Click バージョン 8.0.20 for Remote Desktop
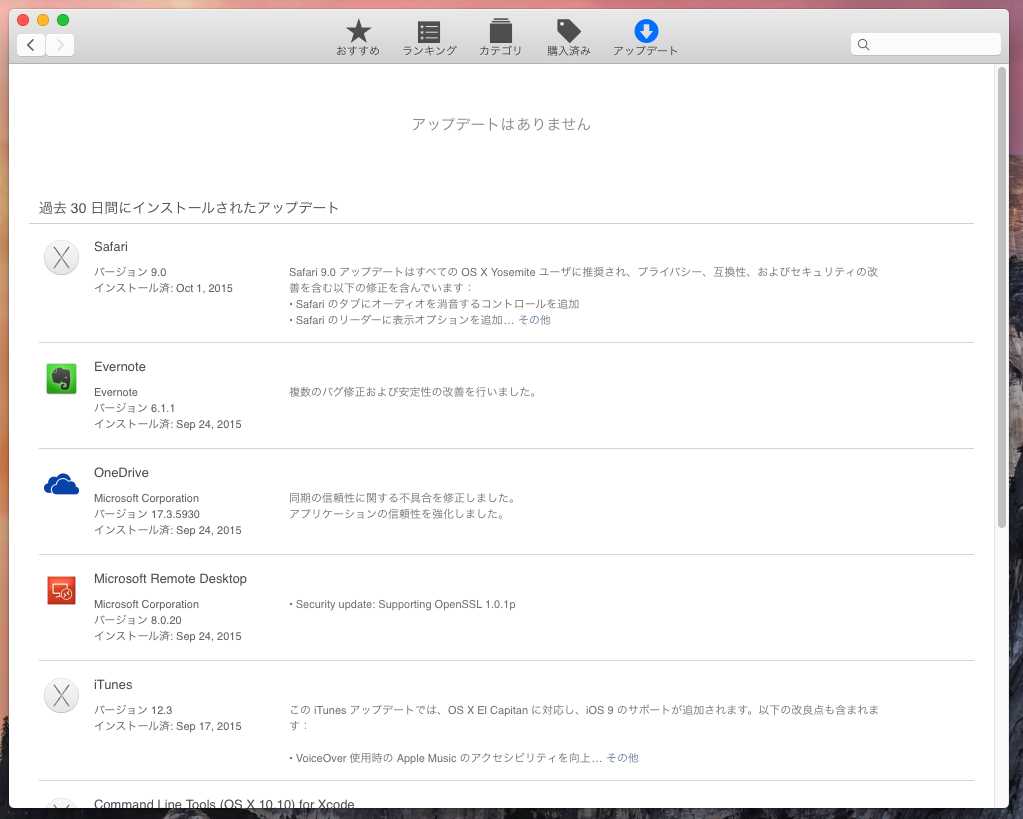Image resolution: width=1023 pixels, height=819 pixels. click(x=138, y=620)
